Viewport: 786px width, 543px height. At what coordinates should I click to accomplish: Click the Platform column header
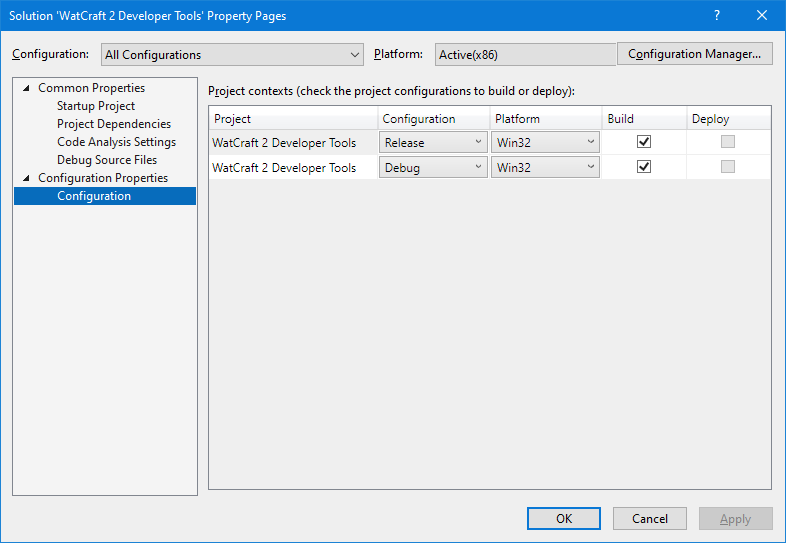coord(546,119)
